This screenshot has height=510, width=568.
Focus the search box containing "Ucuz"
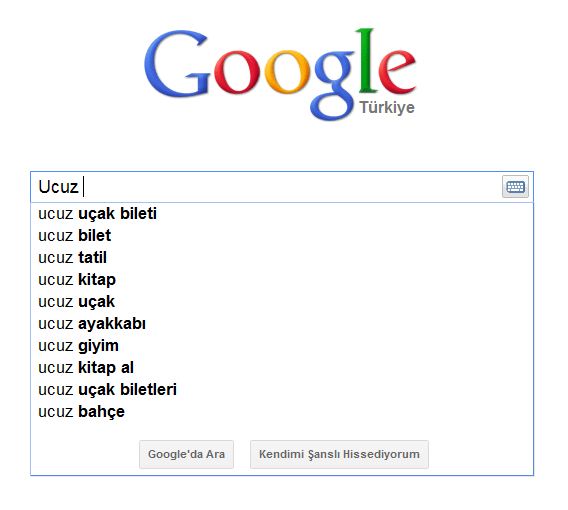coord(266,187)
